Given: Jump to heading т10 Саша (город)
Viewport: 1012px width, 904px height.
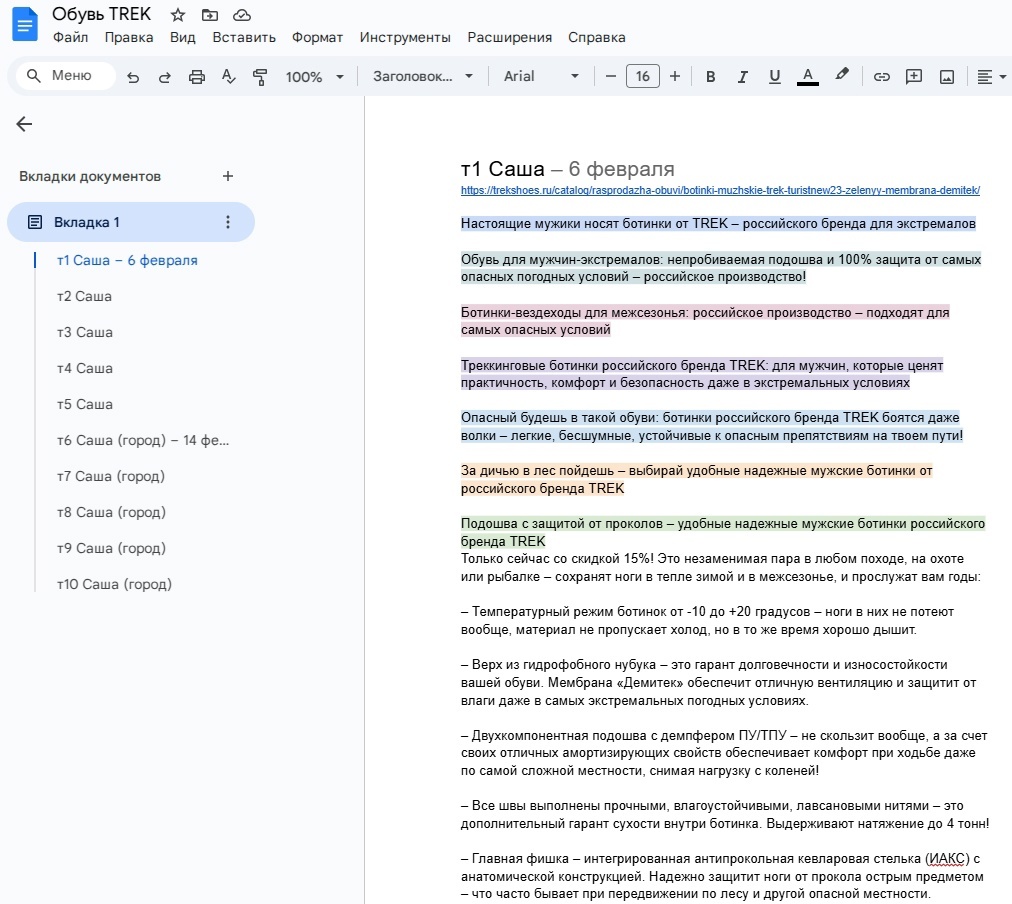Looking at the screenshot, I should (x=114, y=585).
